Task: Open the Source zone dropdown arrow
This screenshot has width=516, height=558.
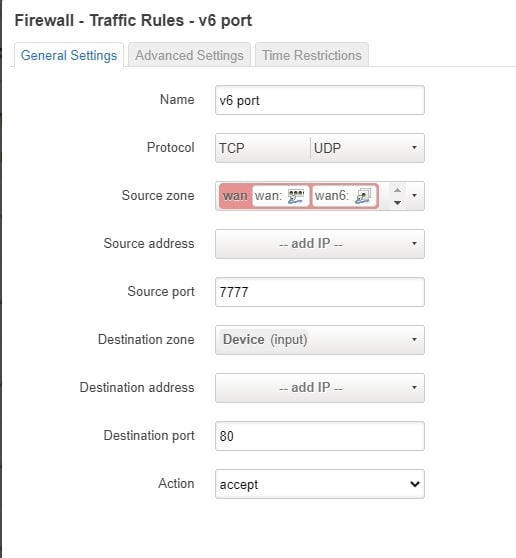Action: (x=414, y=196)
